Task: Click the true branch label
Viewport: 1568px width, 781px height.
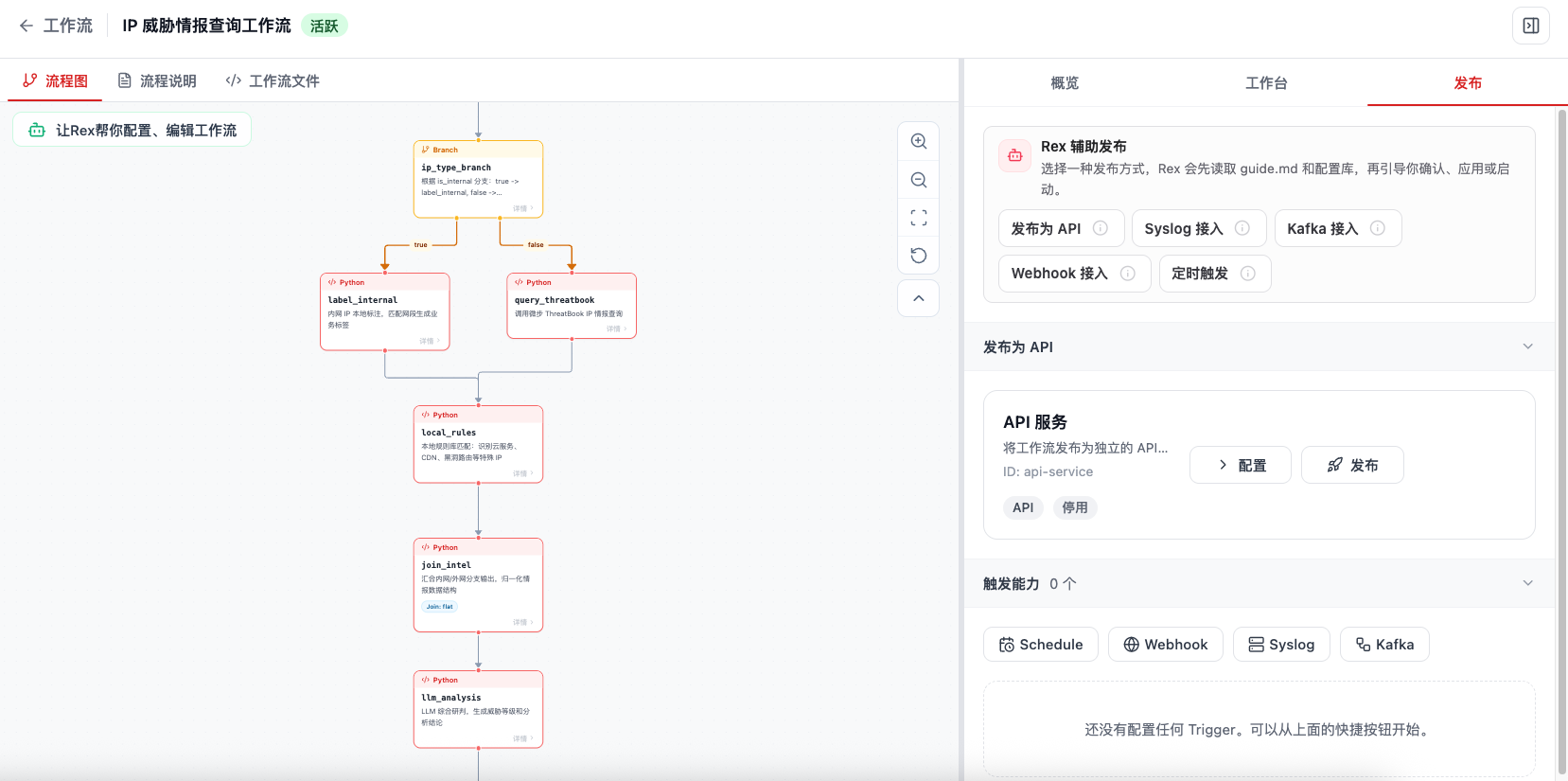Action: tap(420, 245)
